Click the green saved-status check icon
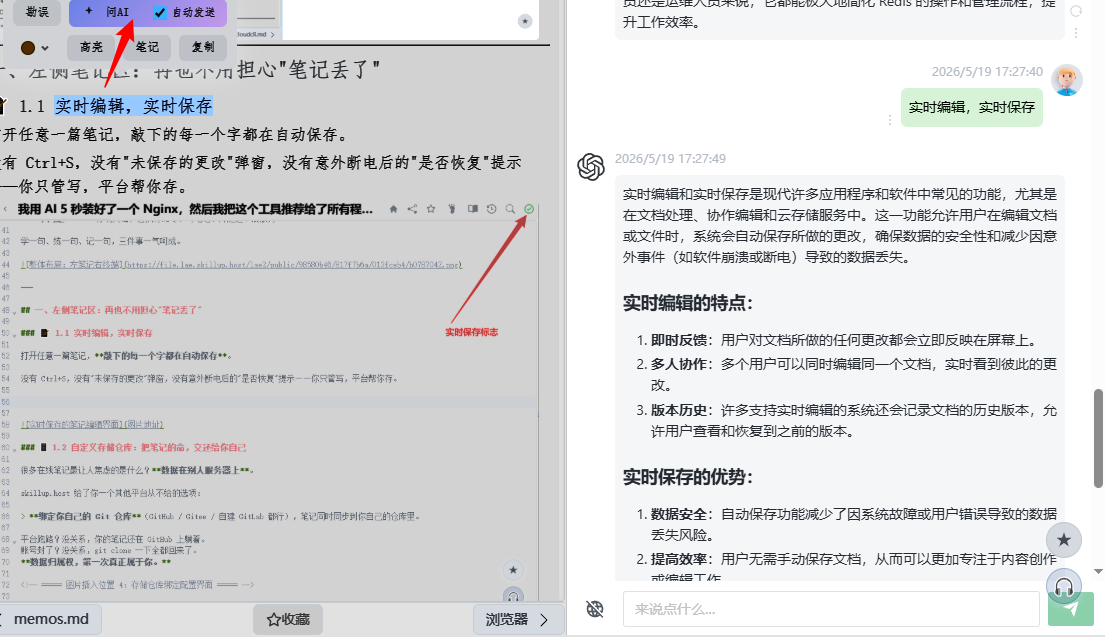This screenshot has width=1105, height=637. tap(529, 209)
